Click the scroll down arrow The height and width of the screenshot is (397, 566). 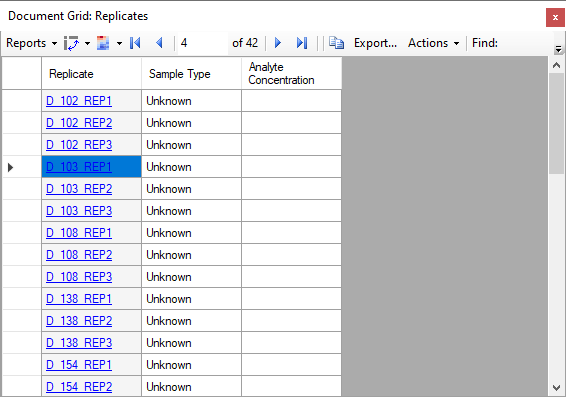[557, 388]
